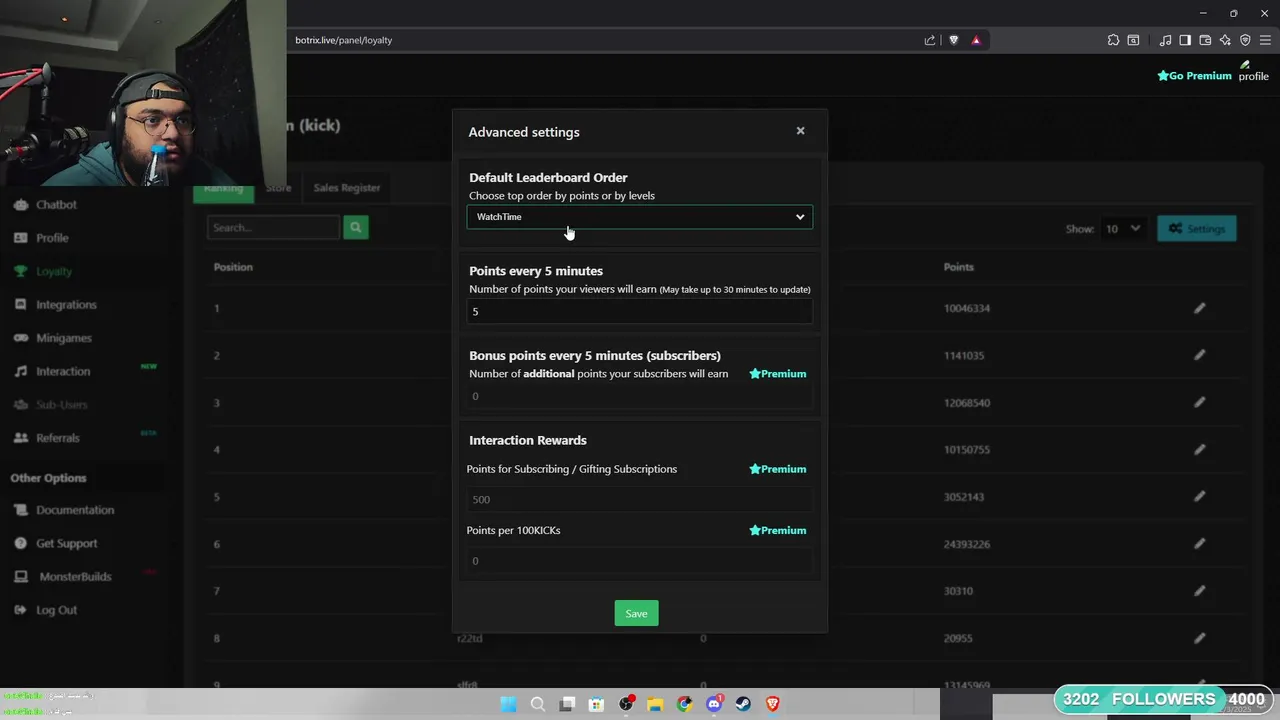Open the Default Leaderboard Order dropdown showing WatchTime
1280x720 pixels.
pos(639,217)
